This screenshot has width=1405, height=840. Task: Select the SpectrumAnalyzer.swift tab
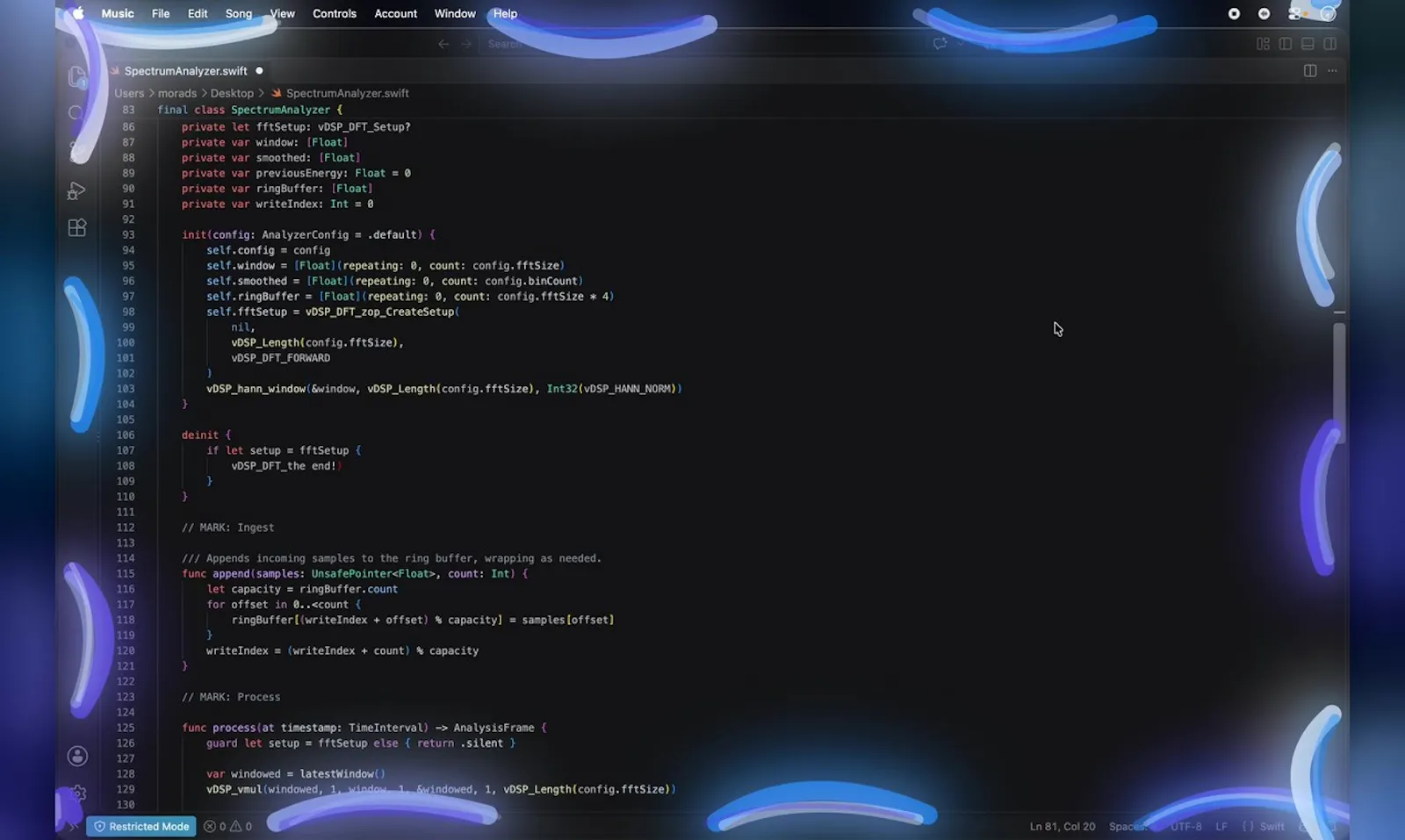pos(186,70)
